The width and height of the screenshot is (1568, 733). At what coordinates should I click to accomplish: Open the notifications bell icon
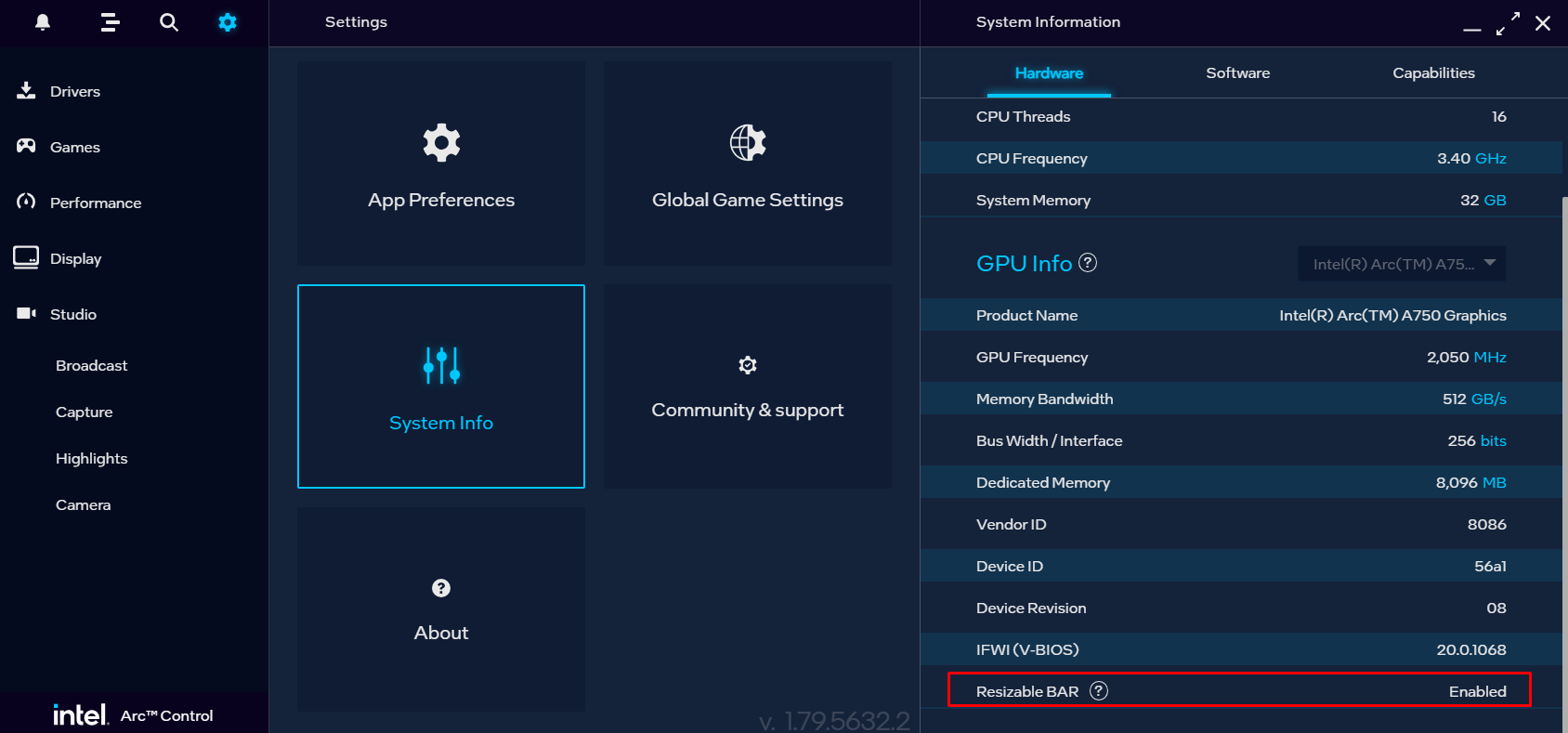(43, 22)
